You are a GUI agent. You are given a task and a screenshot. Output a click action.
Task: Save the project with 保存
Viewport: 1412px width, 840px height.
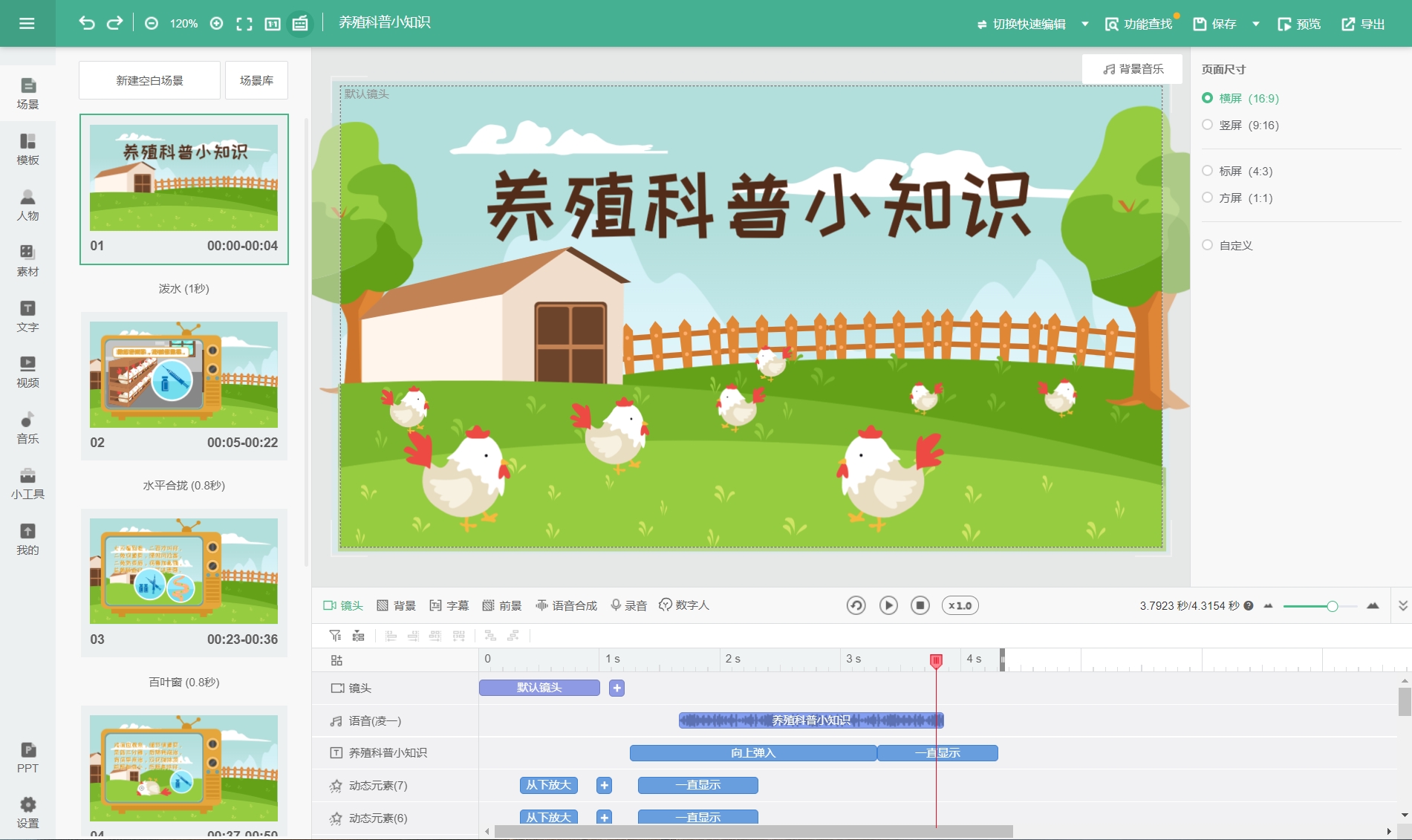[1214, 24]
